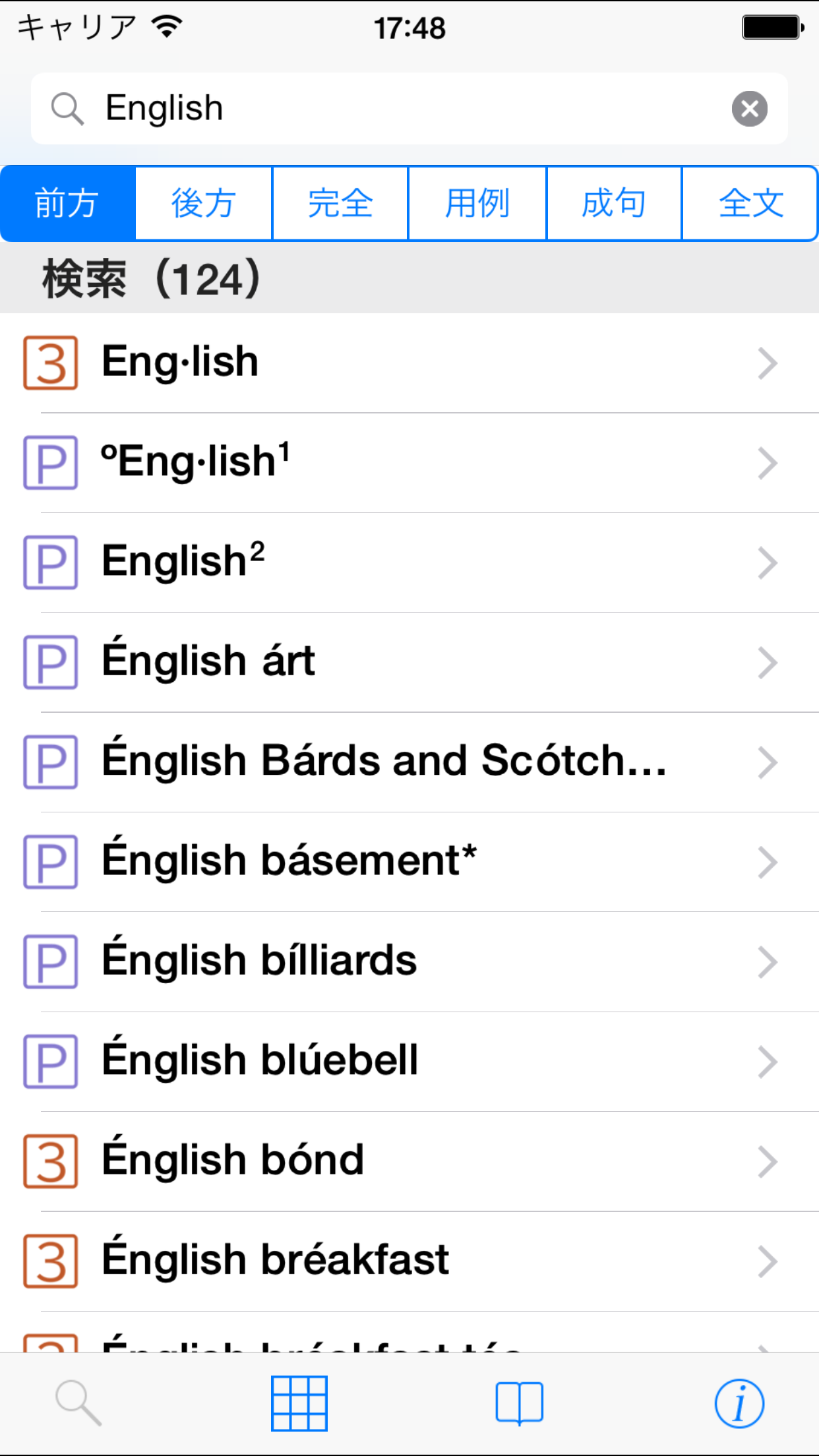Tap the orange 3 icon beside English bónd
The image size is (819, 1456).
[x=51, y=1161]
